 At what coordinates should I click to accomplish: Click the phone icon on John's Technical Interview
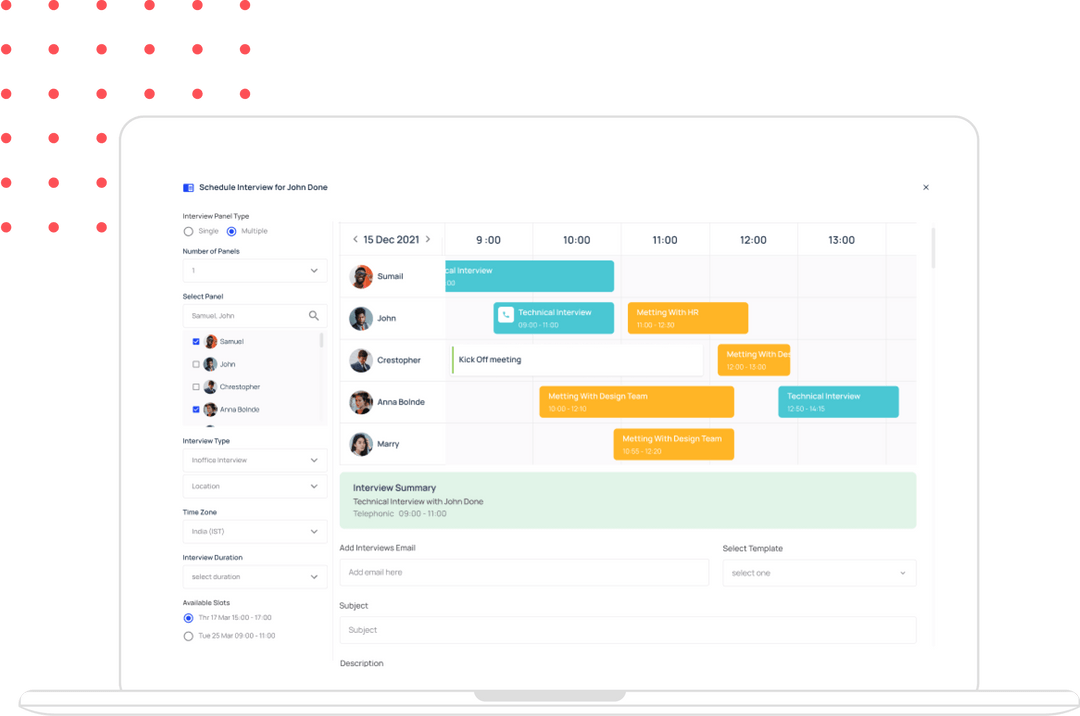505,313
